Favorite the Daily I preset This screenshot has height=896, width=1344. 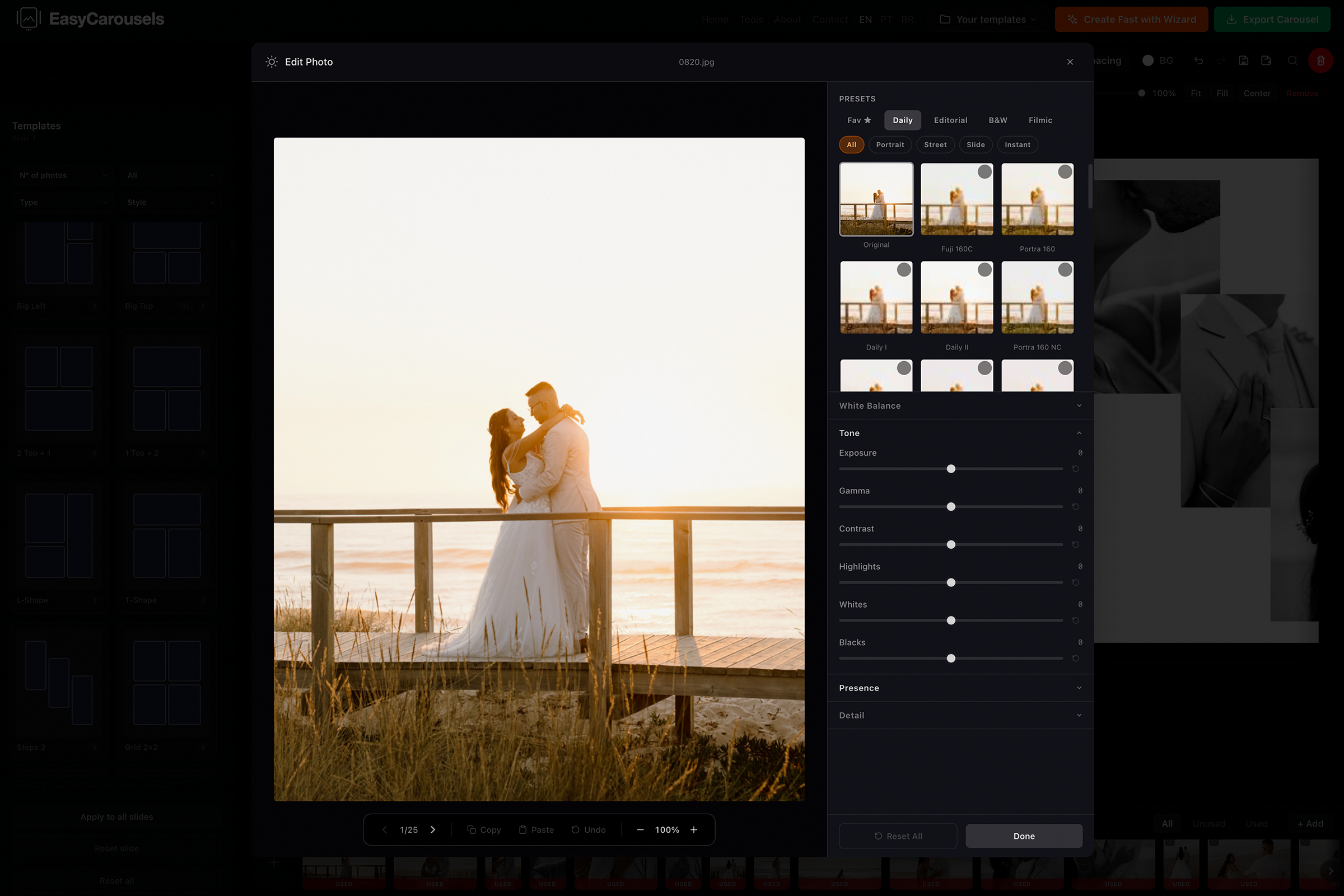904,270
